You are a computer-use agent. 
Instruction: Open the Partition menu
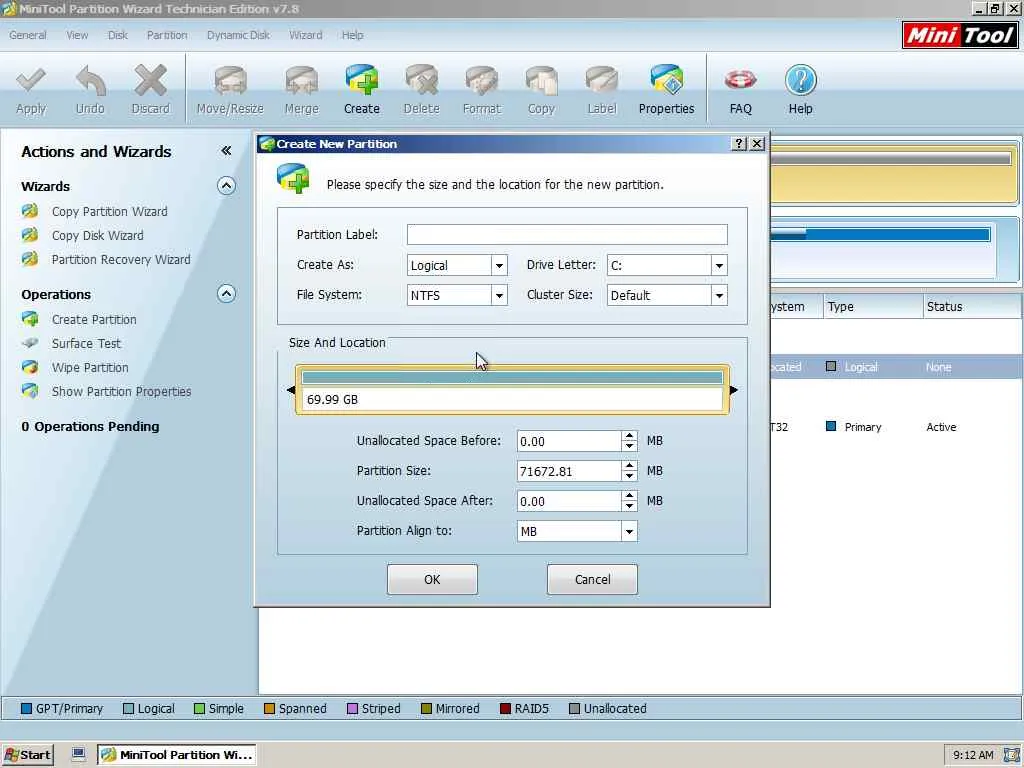pyautogui.click(x=167, y=35)
